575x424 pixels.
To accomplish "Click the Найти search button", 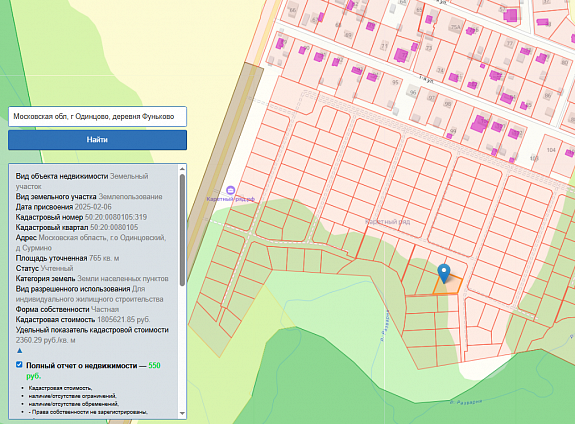I will (x=98, y=140).
